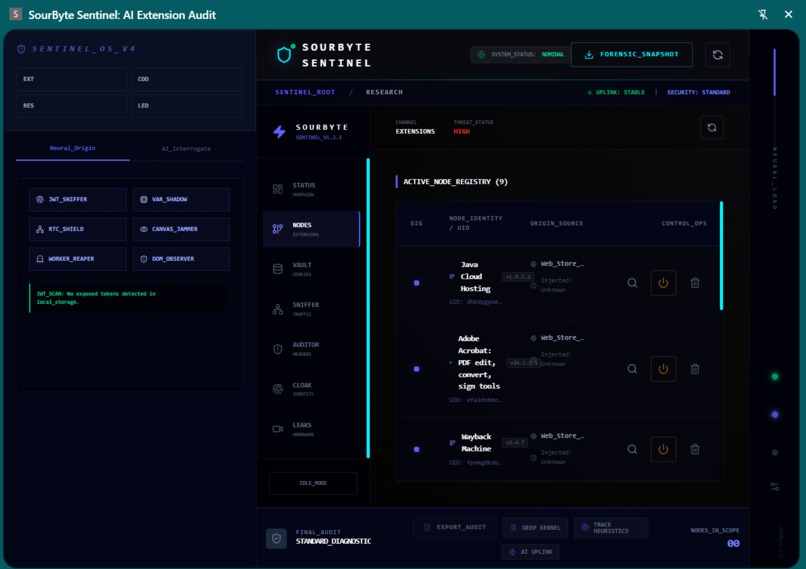
Task: Click the green dot on right rail
Action: pos(775,377)
